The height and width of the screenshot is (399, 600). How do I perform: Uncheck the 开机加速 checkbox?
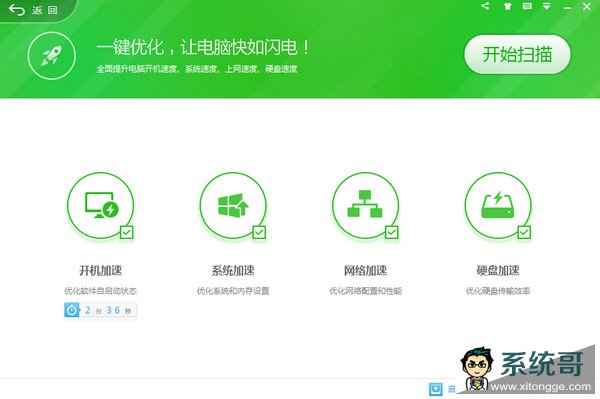pyautogui.click(x=127, y=232)
